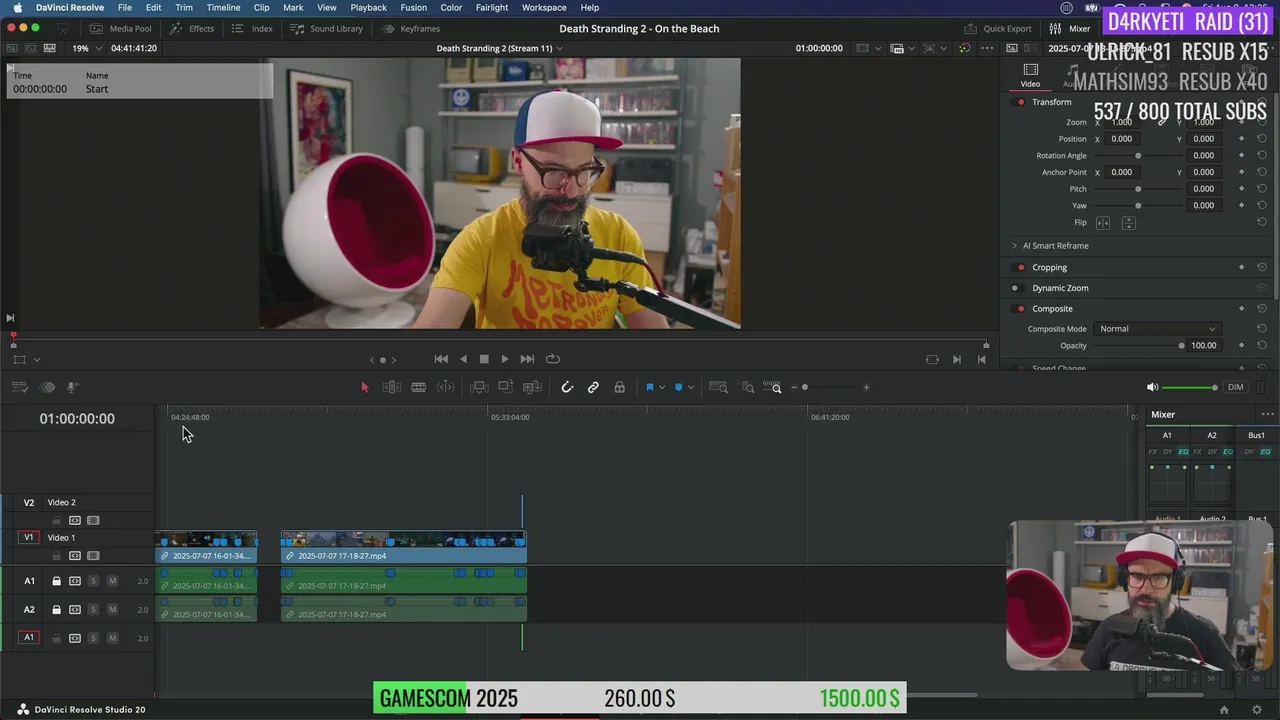Viewport: 1280px width, 720px height.
Task: Toggle the Mixer panel button
Action: point(1070,29)
